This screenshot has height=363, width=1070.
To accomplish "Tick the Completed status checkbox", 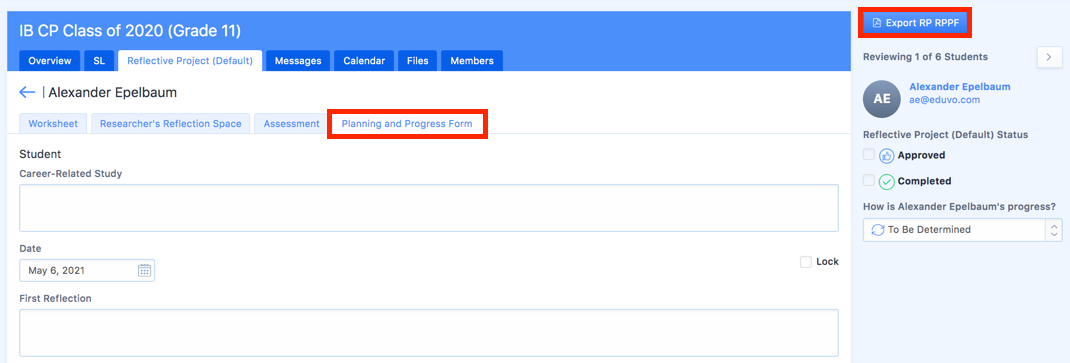I will pos(869,181).
